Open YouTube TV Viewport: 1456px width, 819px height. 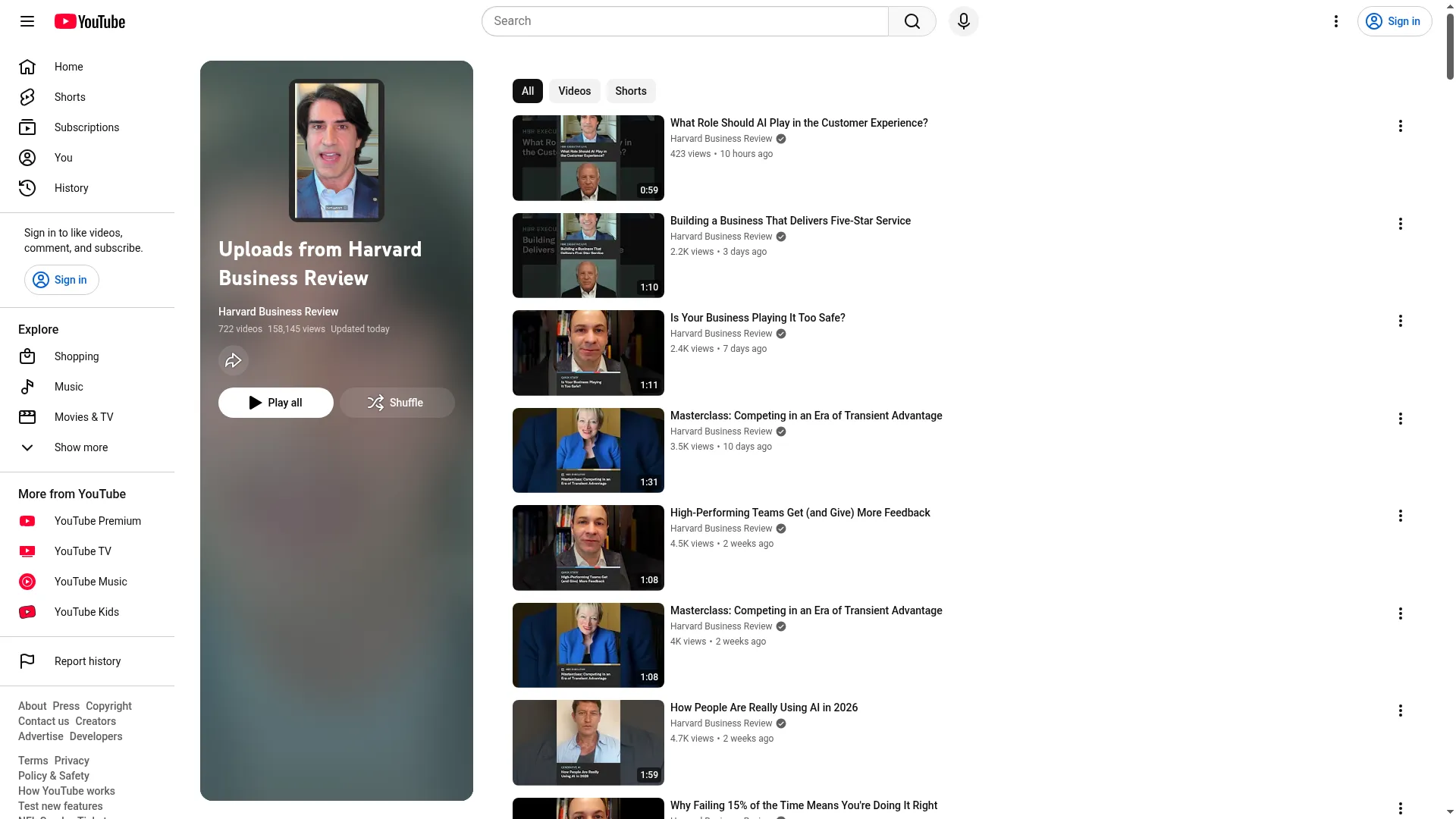tap(87, 551)
